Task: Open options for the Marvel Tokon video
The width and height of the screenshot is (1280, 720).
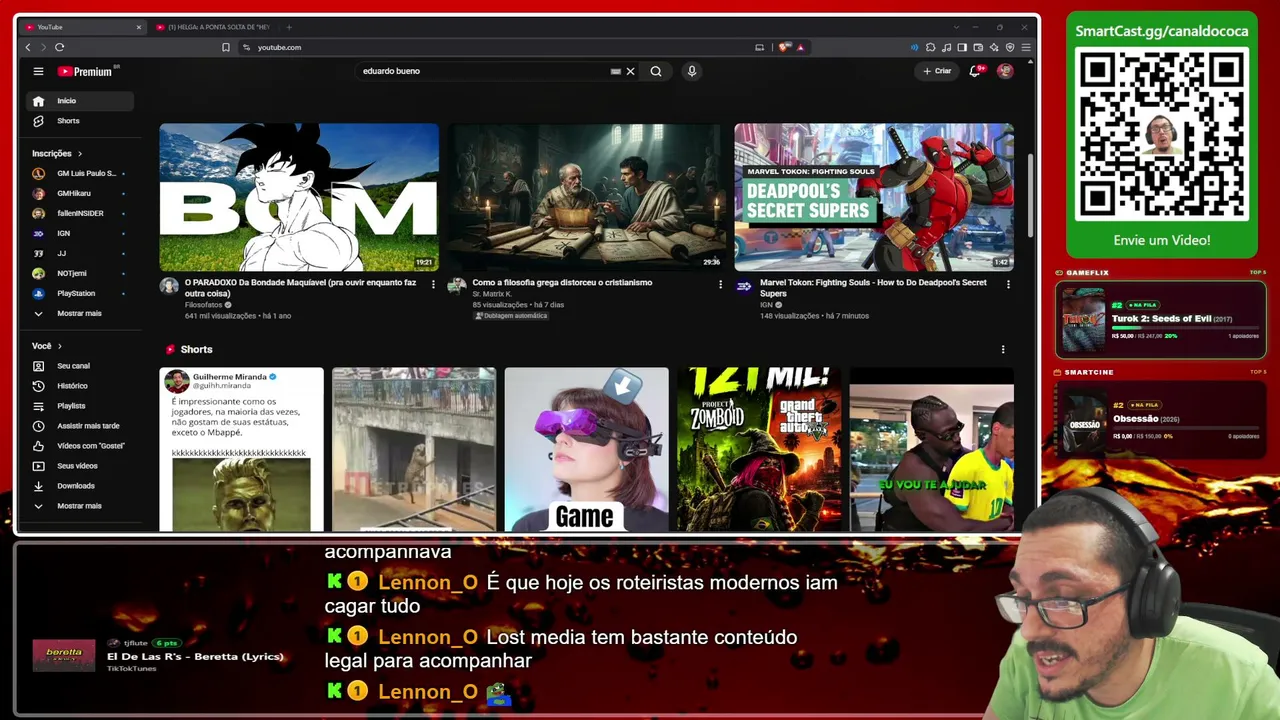Action: click(1008, 284)
